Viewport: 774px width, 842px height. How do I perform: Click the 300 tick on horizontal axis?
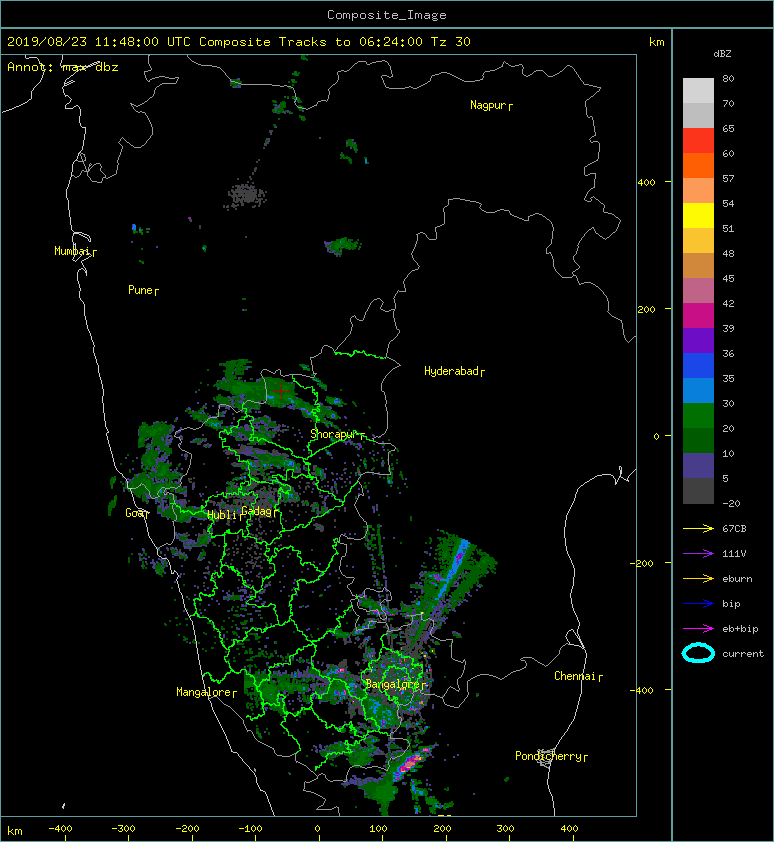(x=505, y=829)
